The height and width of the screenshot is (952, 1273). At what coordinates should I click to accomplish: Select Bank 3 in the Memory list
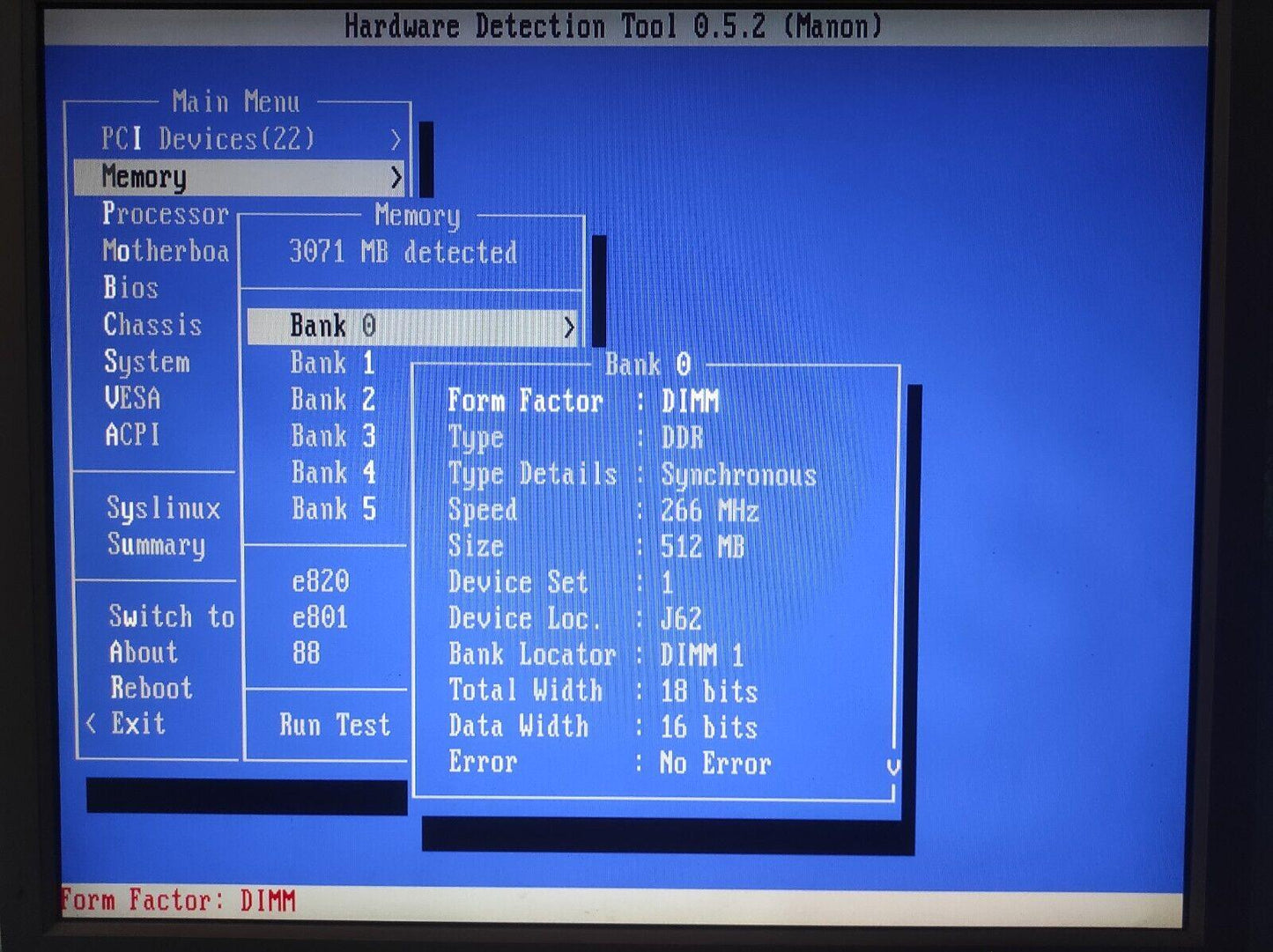click(x=333, y=436)
